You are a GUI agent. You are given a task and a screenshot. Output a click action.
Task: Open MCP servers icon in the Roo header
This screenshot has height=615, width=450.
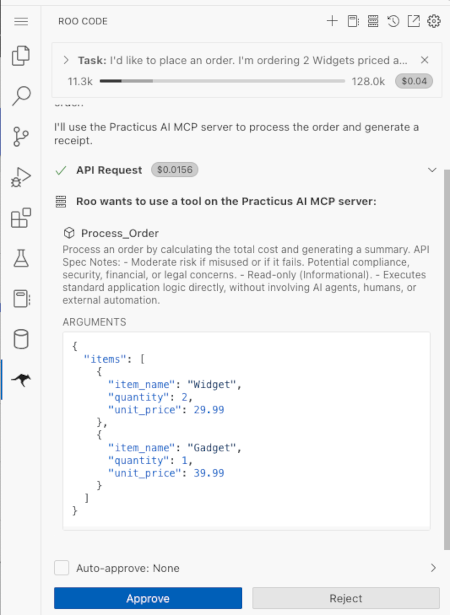[x=373, y=21]
